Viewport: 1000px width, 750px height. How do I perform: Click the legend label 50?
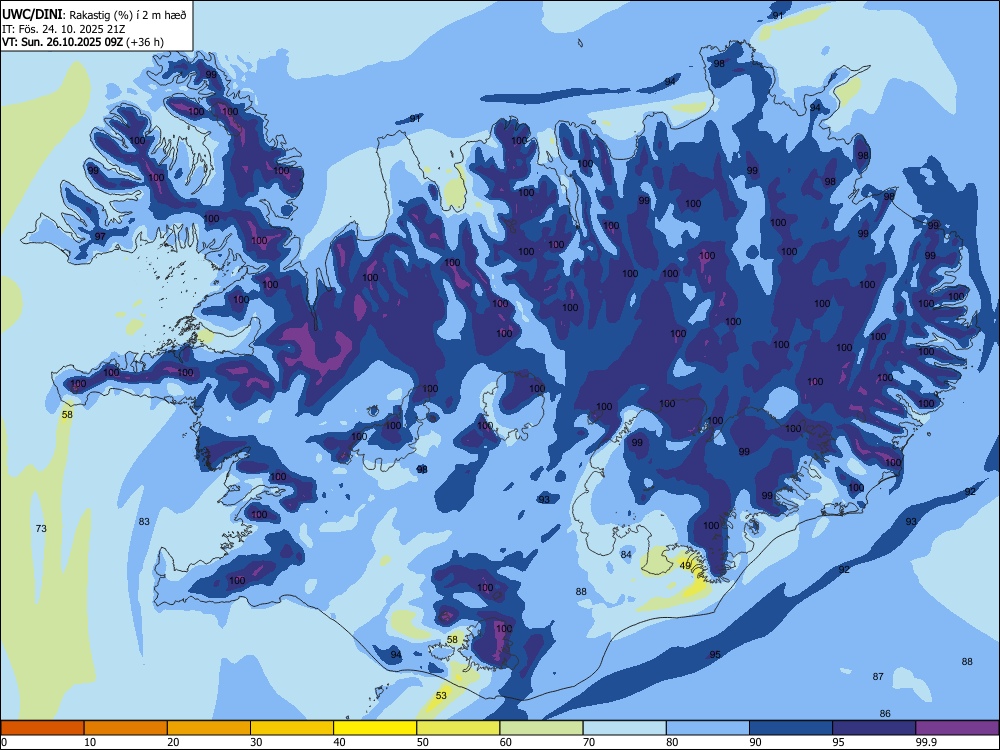coord(423,742)
